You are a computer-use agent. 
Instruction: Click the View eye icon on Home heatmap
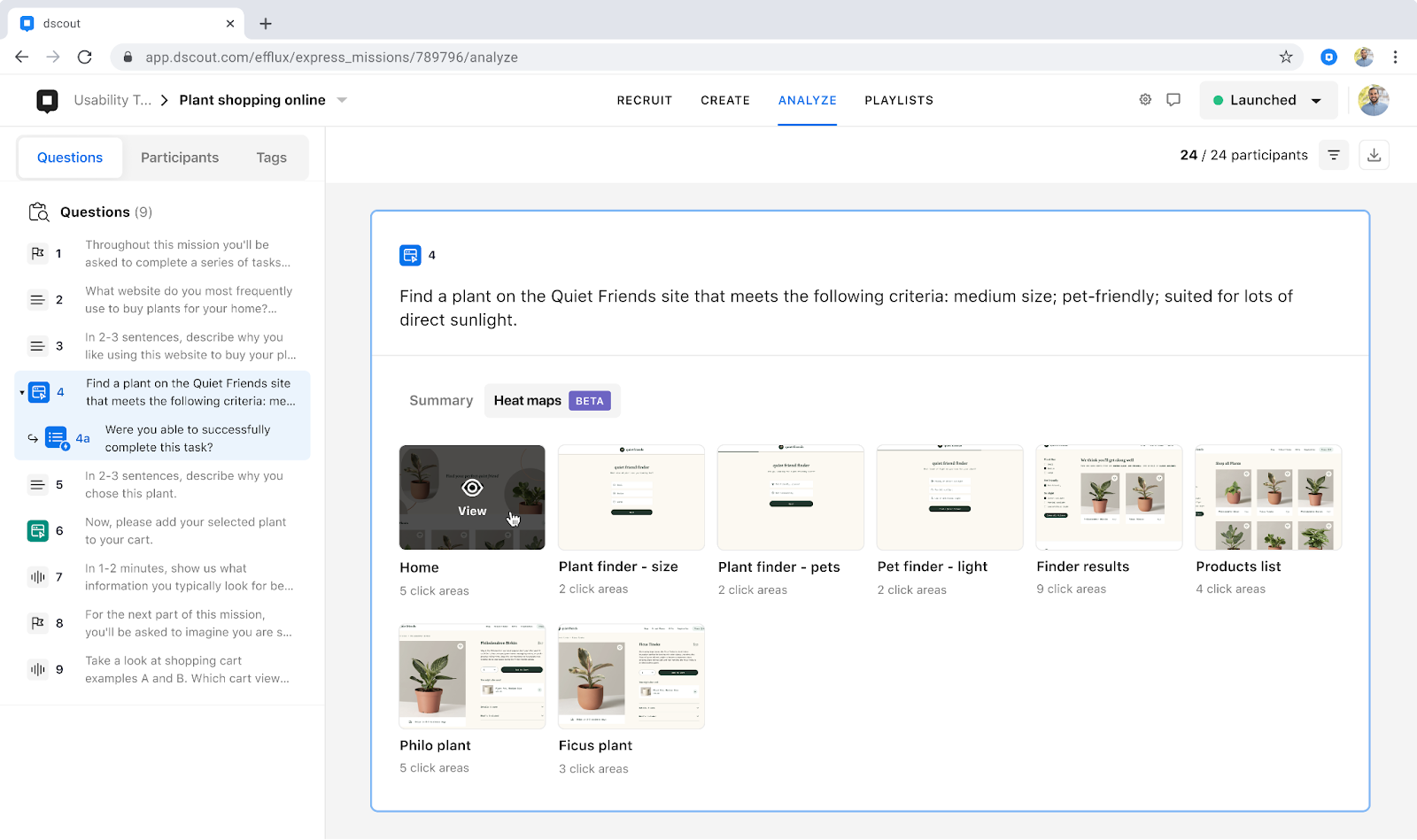pos(472,488)
